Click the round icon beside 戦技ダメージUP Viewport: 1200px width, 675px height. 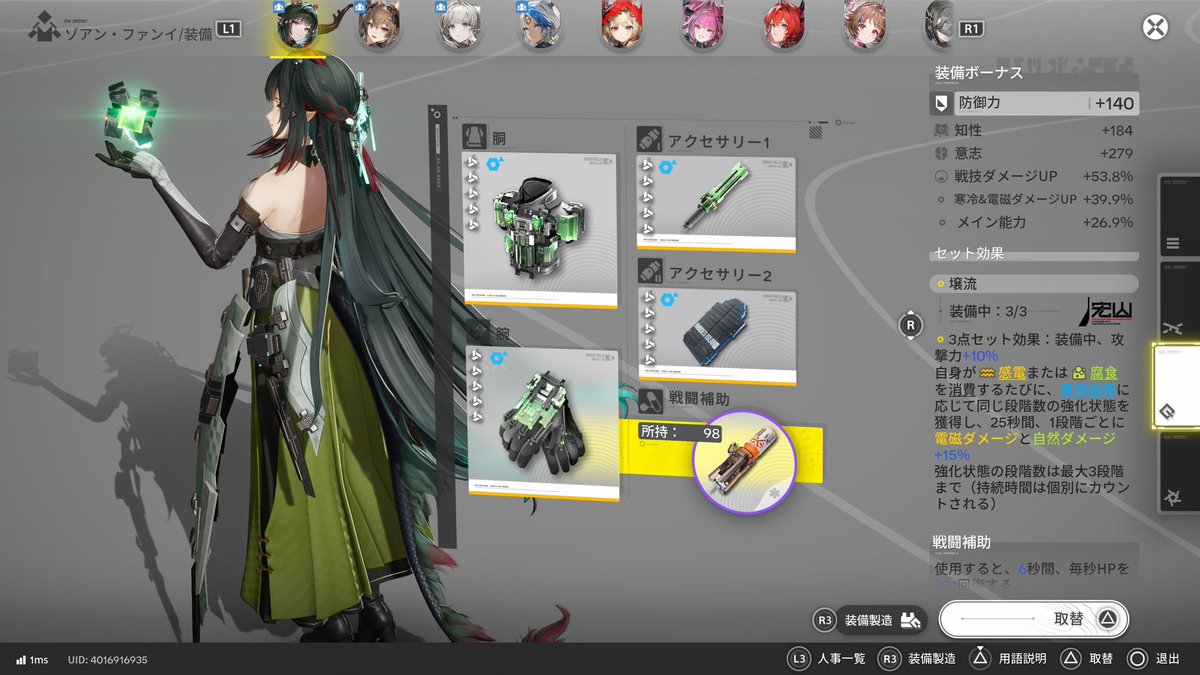[940, 176]
